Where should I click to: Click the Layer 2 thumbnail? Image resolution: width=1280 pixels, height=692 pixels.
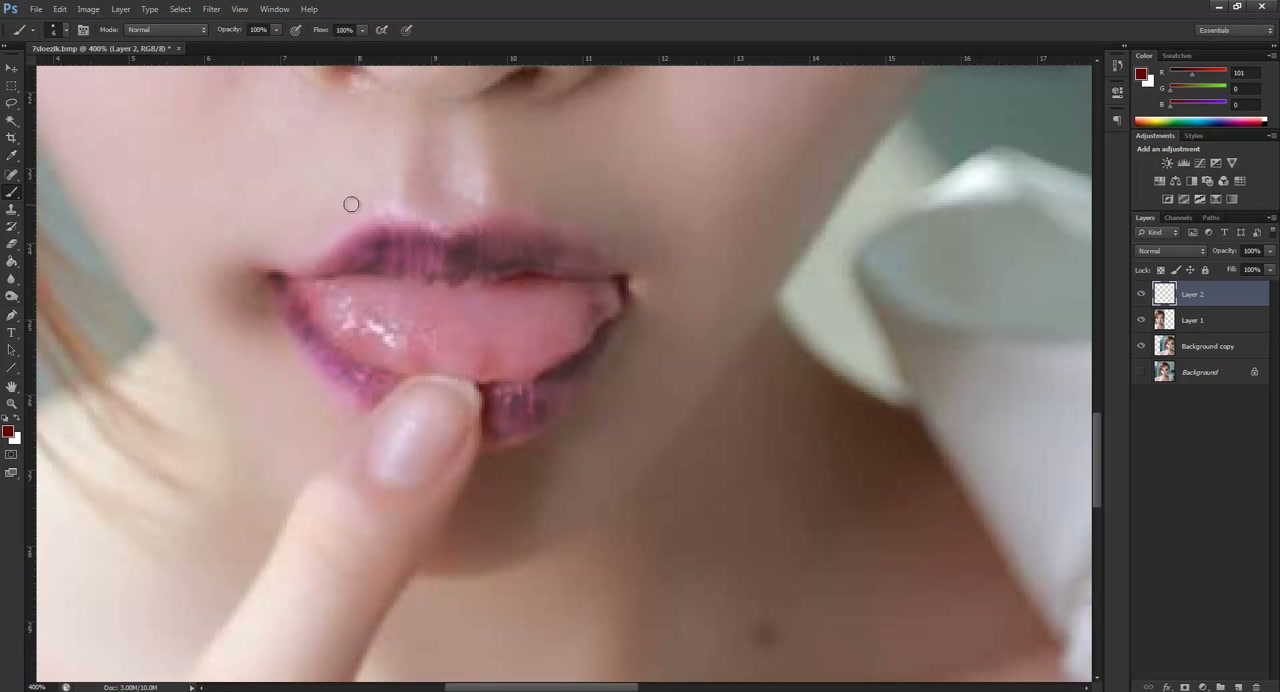[1164, 294]
